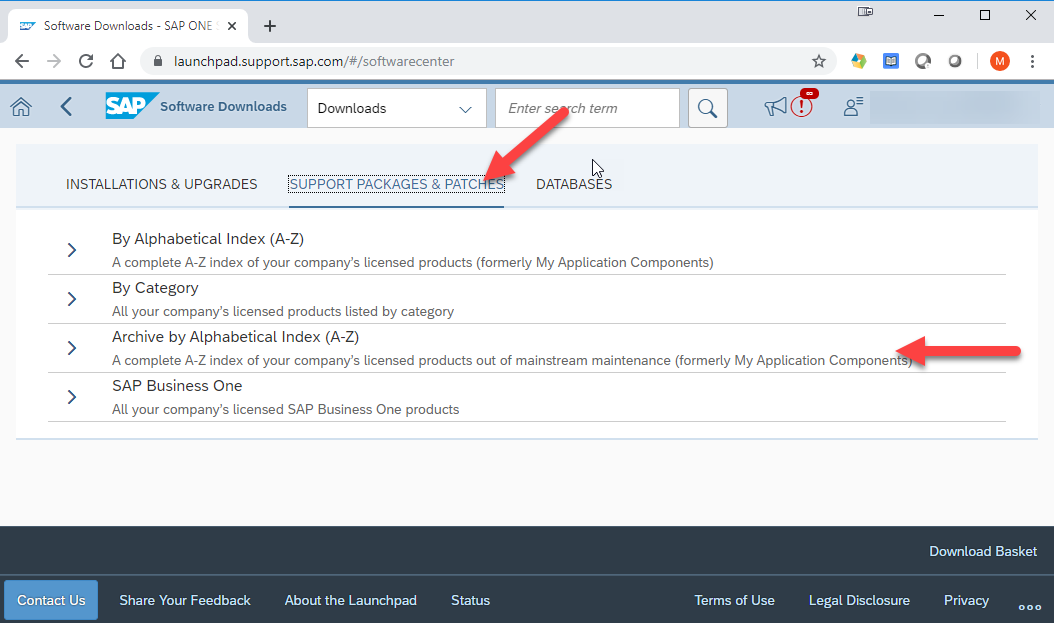Open the Privacy footer link
Viewport: 1054px width, 623px height.
pyautogui.click(x=966, y=600)
